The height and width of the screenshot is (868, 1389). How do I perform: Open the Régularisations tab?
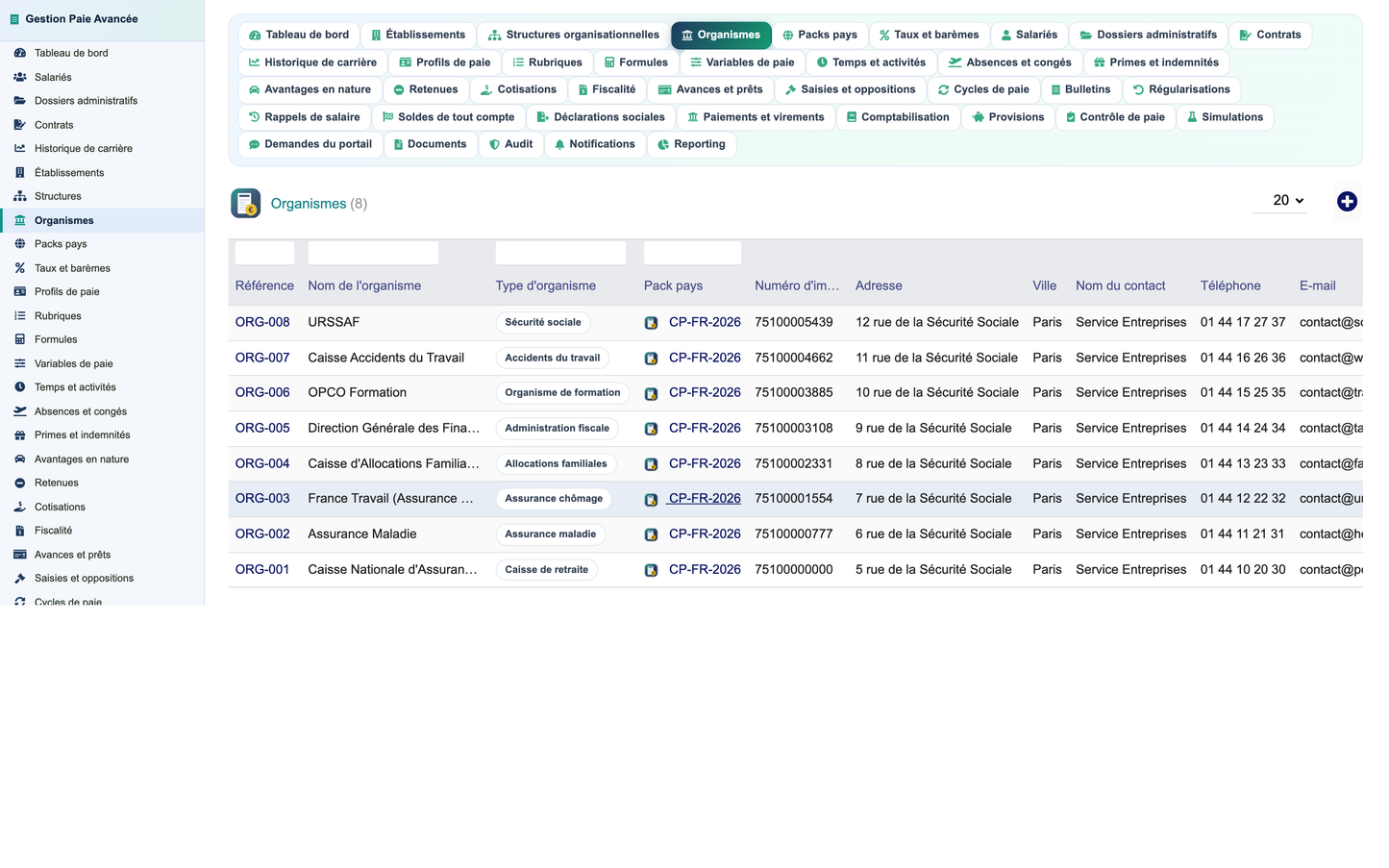pos(1180,89)
